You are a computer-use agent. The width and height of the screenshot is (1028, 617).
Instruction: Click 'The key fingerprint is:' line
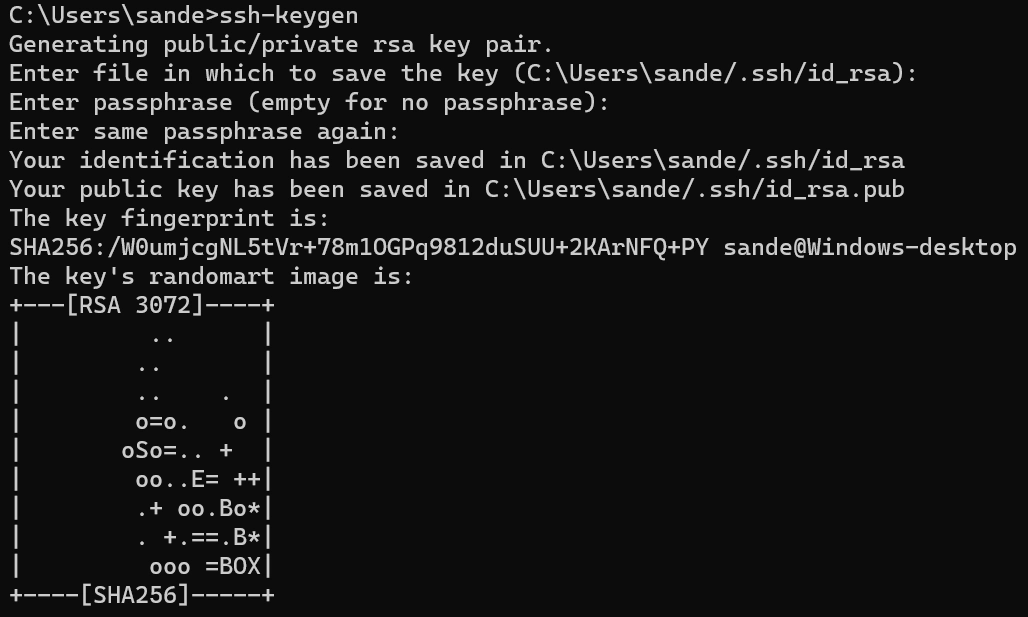(x=169, y=218)
